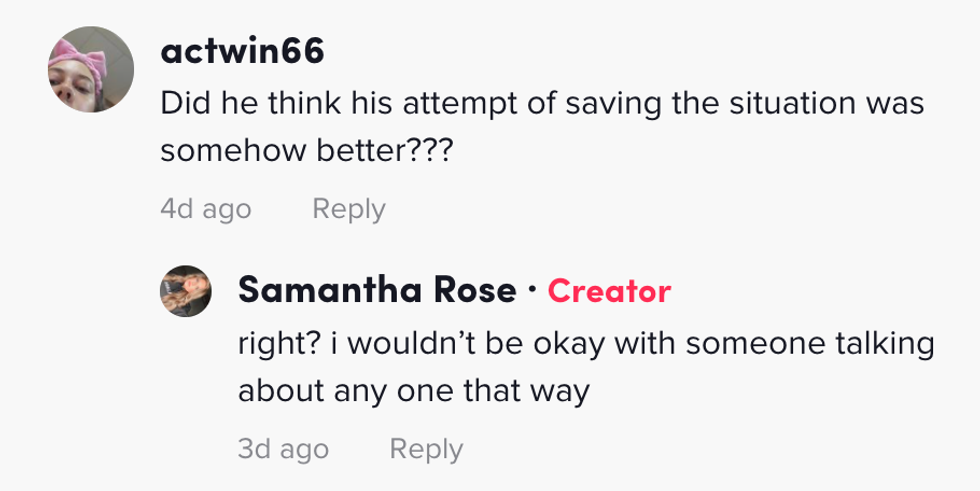Click the 3d ago timestamp

tap(283, 449)
